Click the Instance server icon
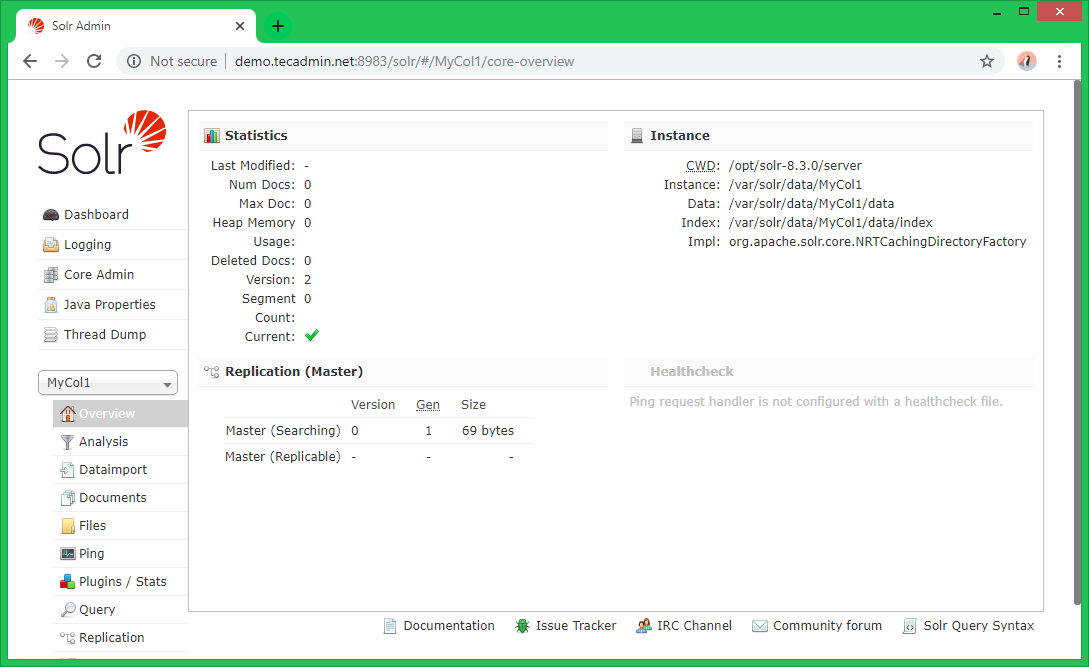Viewport: 1089px width, 667px height. [x=637, y=135]
